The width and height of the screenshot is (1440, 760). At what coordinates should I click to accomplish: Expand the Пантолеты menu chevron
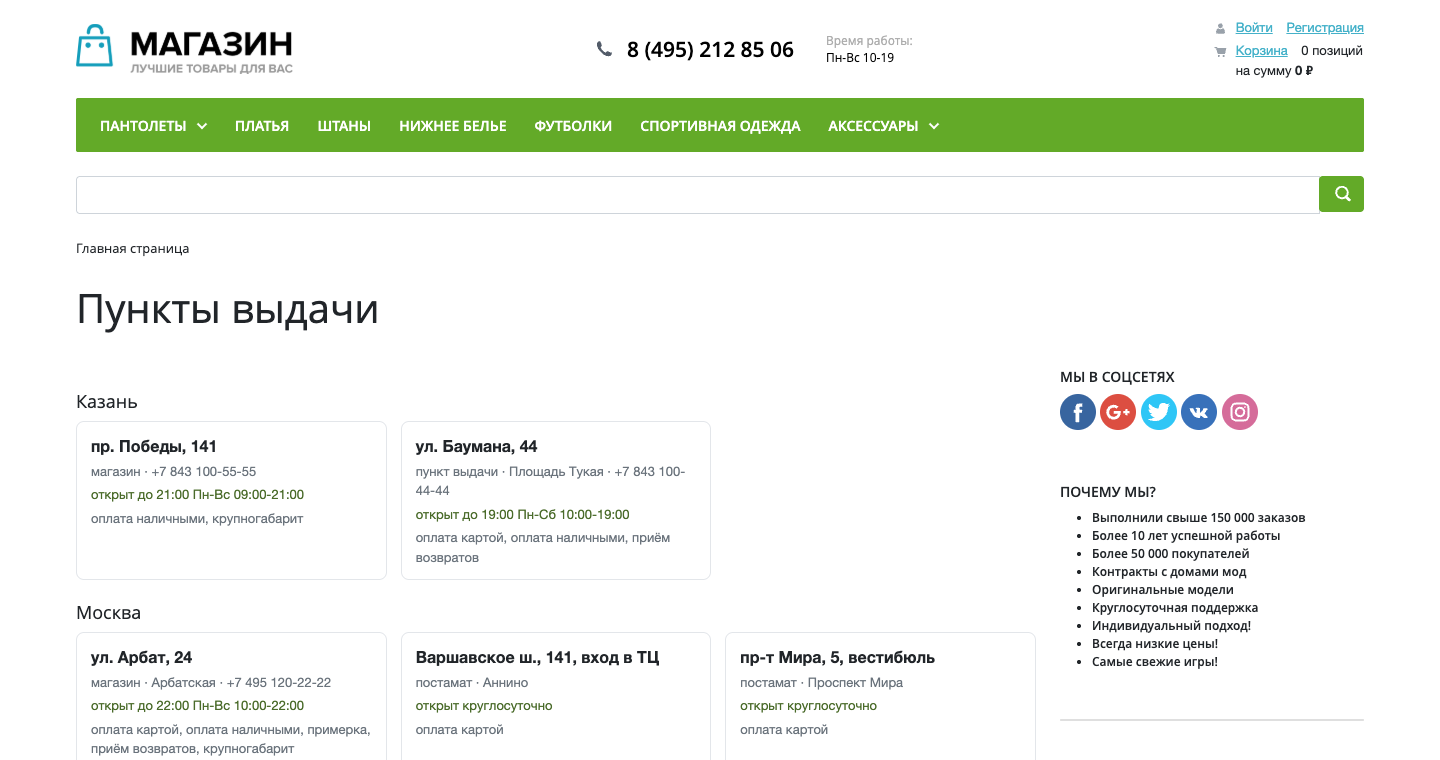pyautogui.click(x=202, y=126)
